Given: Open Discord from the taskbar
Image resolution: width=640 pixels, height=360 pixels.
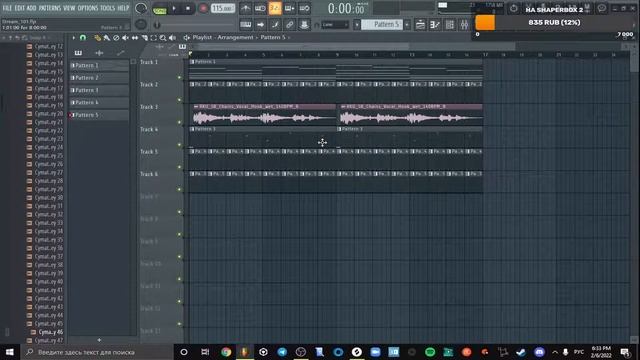Looking at the screenshot, I should 539,352.
